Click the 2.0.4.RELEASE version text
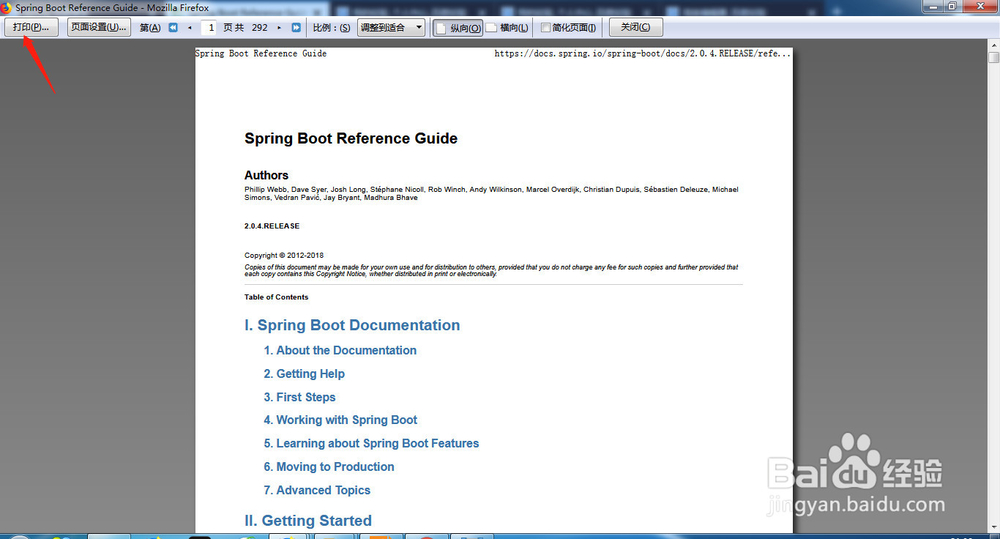This screenshot has width=1000, height=539. pyautogui.click(x=272, y=226)
